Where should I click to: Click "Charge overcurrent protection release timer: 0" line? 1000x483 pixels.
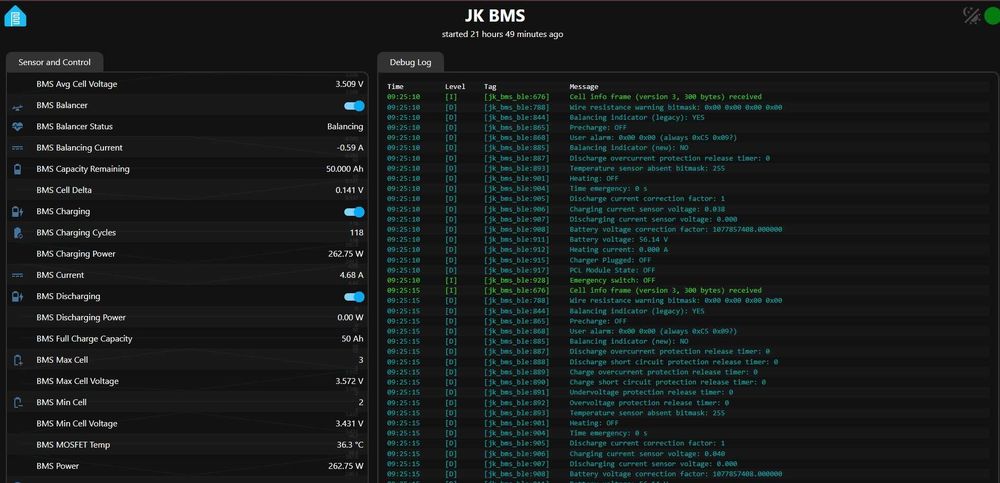click(x=663, y=372)
